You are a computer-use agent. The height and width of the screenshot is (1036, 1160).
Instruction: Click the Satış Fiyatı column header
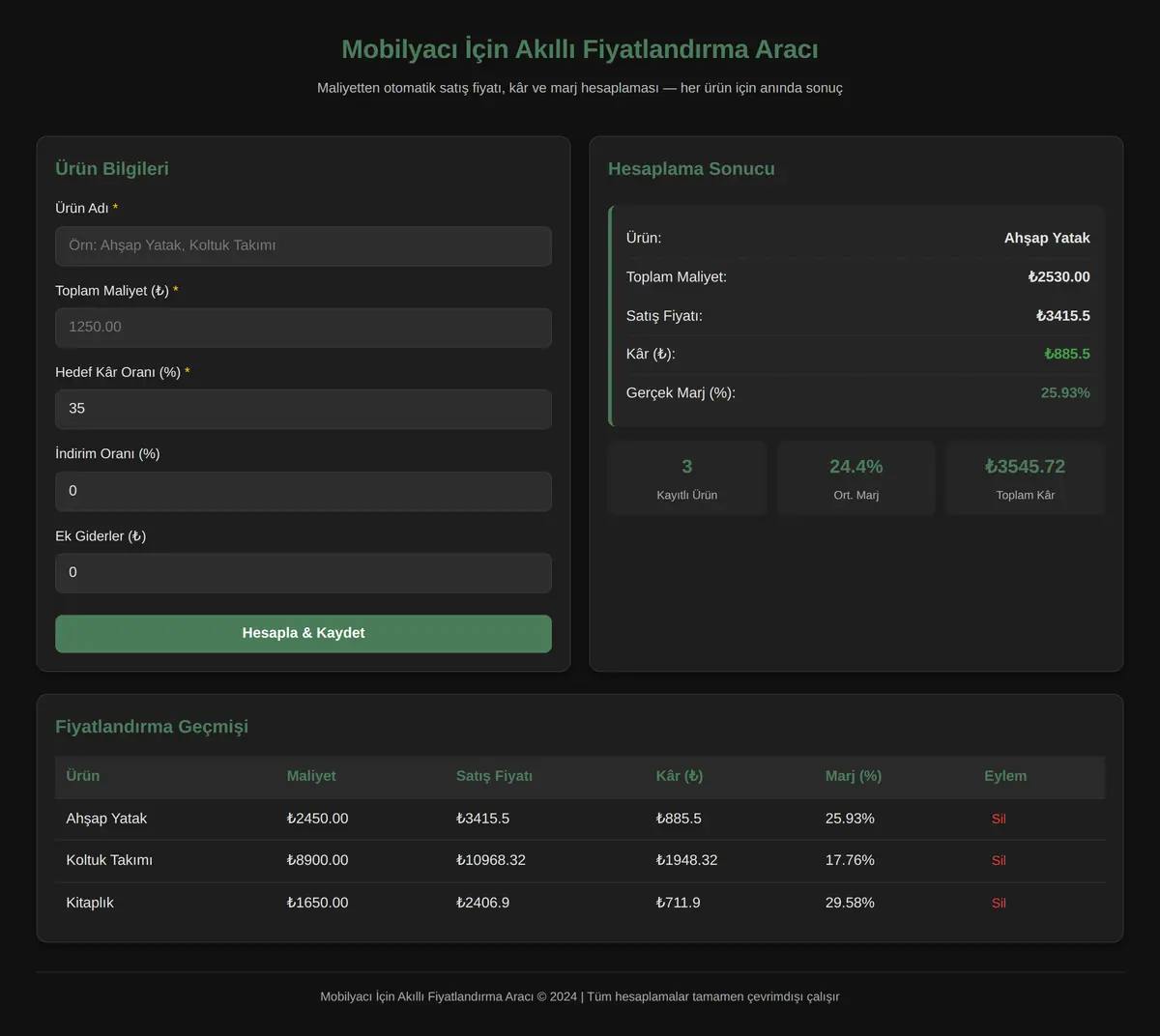[494, 776]
